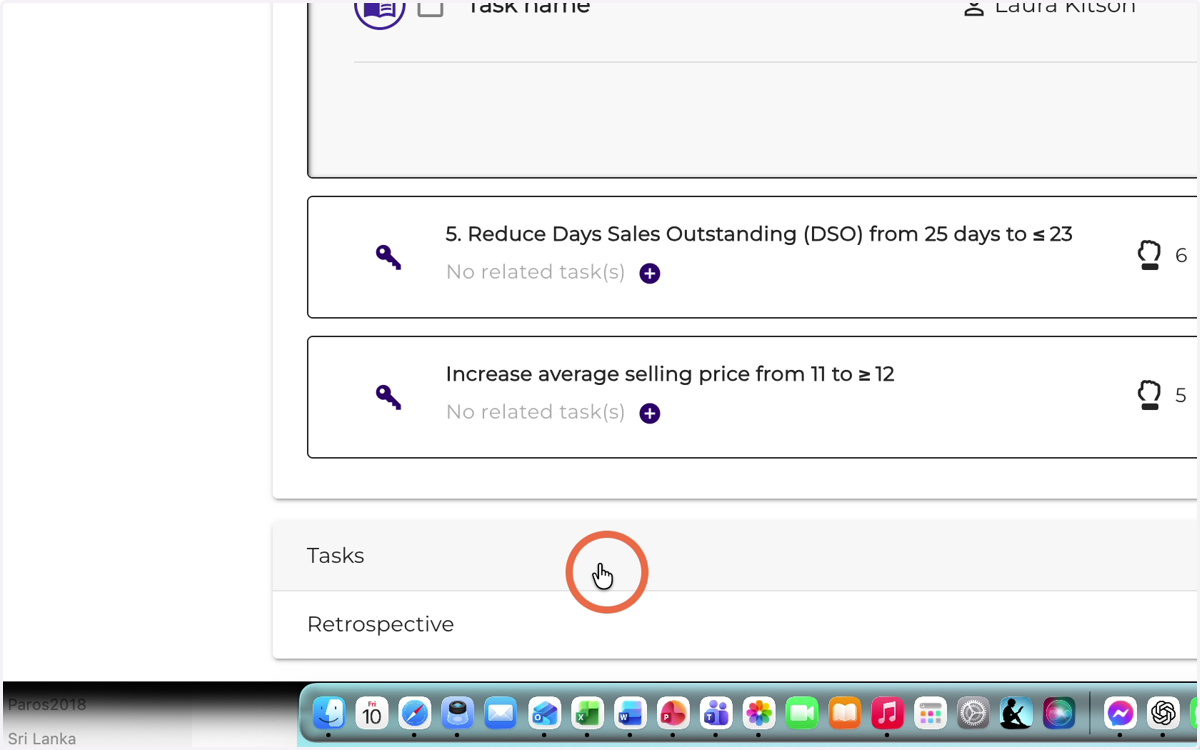Screen dimensions: 1200x750
Task: Click No related task(s) under selling price result
Action: [x=535, y=412]
